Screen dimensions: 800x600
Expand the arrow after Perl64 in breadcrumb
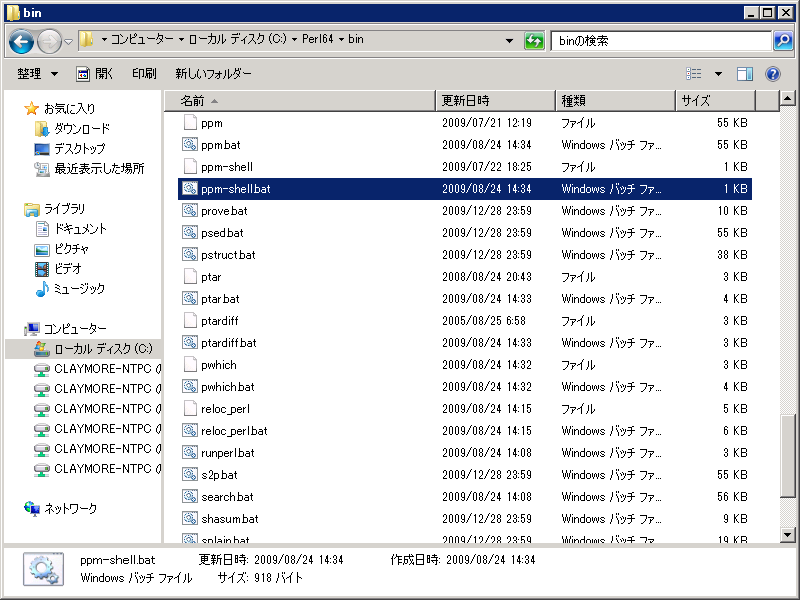tap(341, 39)
